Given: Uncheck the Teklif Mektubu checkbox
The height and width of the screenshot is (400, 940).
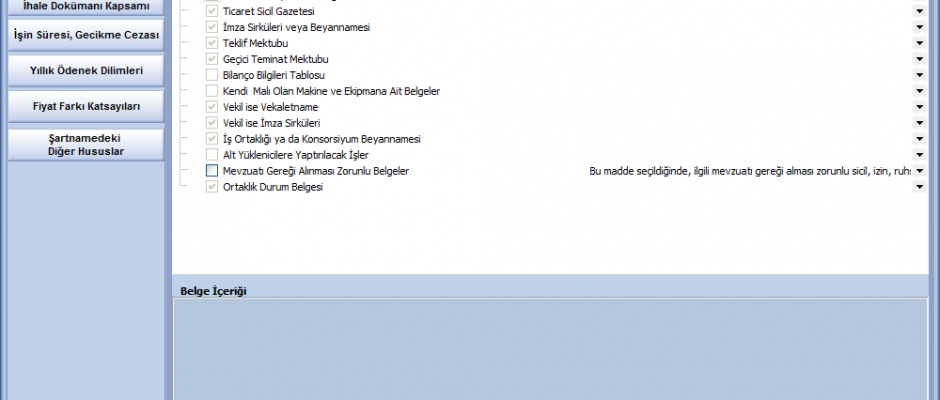Looking at the screenshot, I should point(212,43).
